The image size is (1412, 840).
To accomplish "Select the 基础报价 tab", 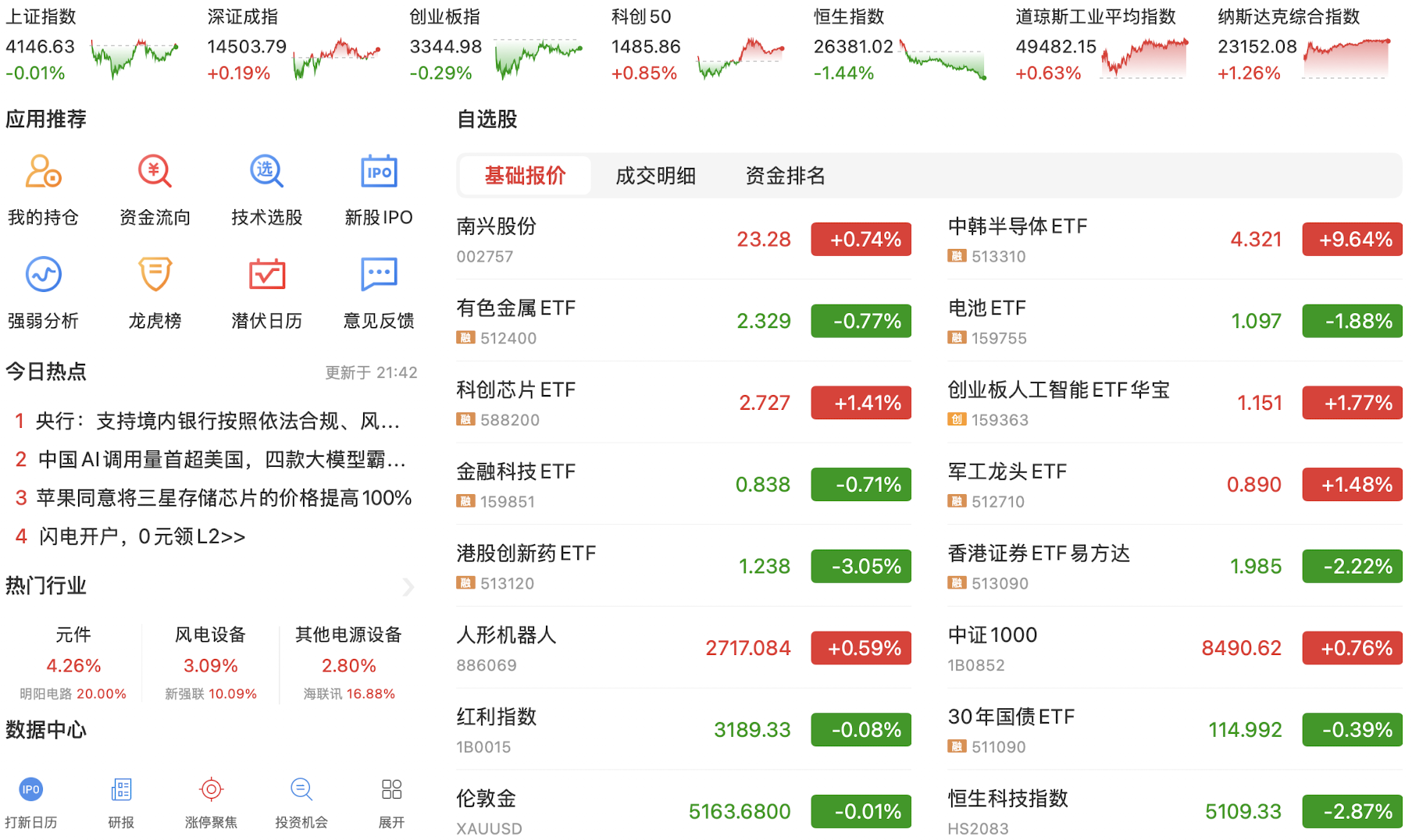I will pos(525,176).
